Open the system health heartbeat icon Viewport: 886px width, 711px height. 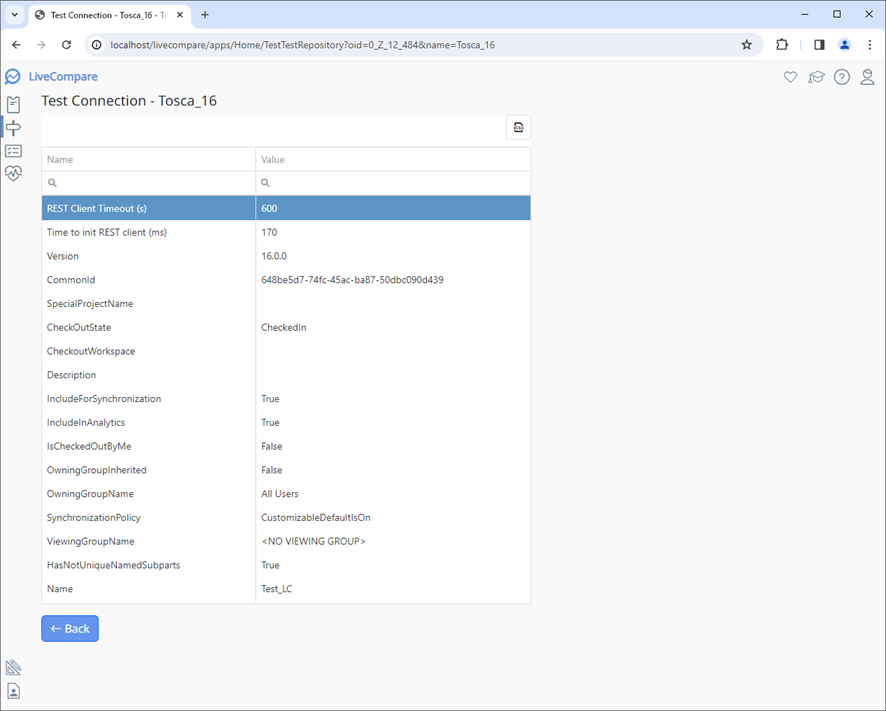pyautogui.click(x=13, y=173)
